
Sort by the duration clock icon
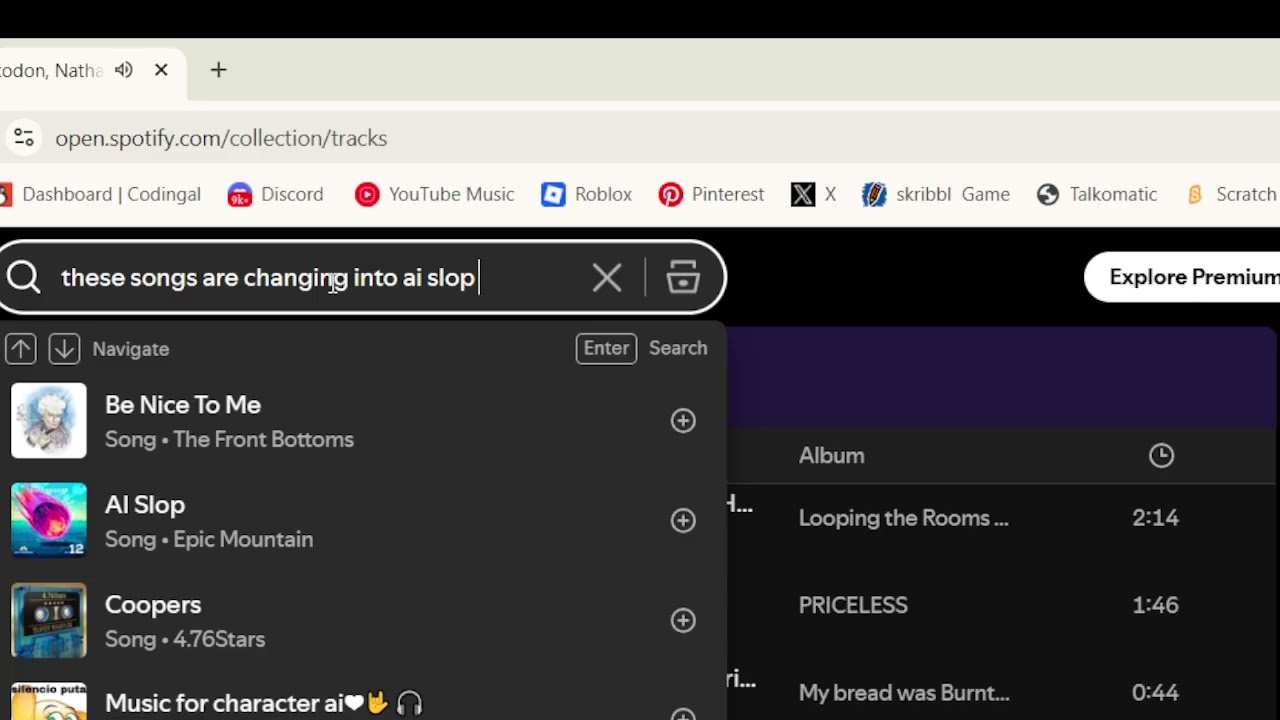pyautogui.click(x=1161, y=456)
